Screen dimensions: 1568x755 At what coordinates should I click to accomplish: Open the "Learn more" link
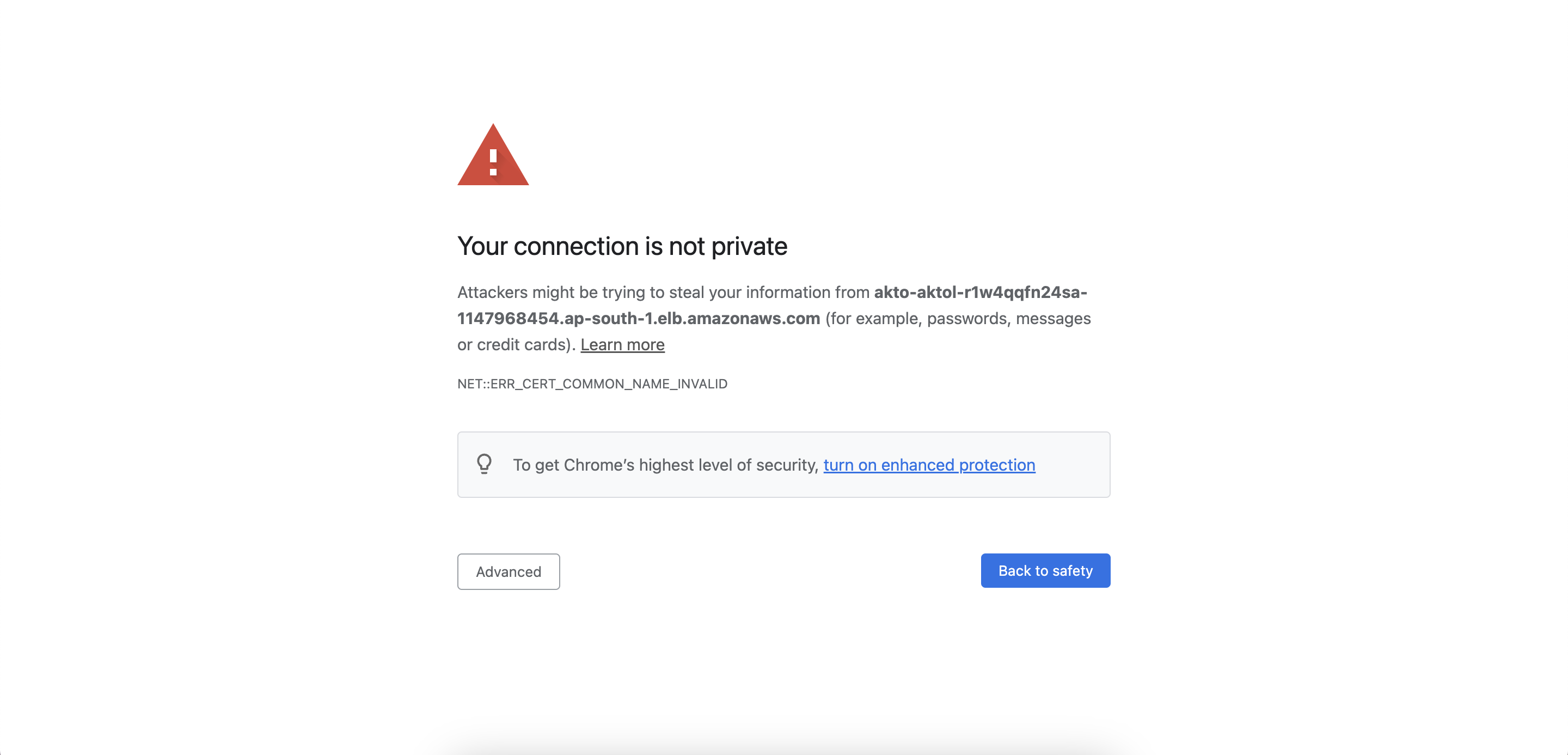[622, 345]
